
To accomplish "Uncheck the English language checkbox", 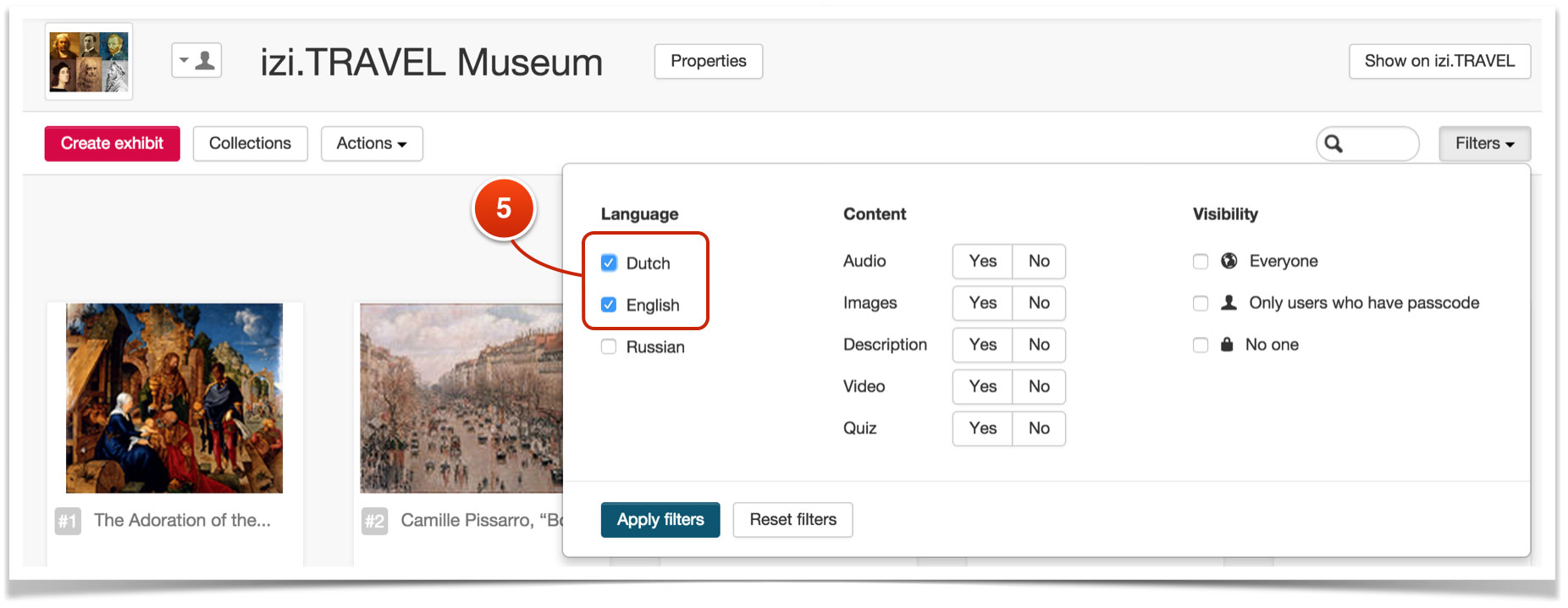I will [x=609, y=305].
